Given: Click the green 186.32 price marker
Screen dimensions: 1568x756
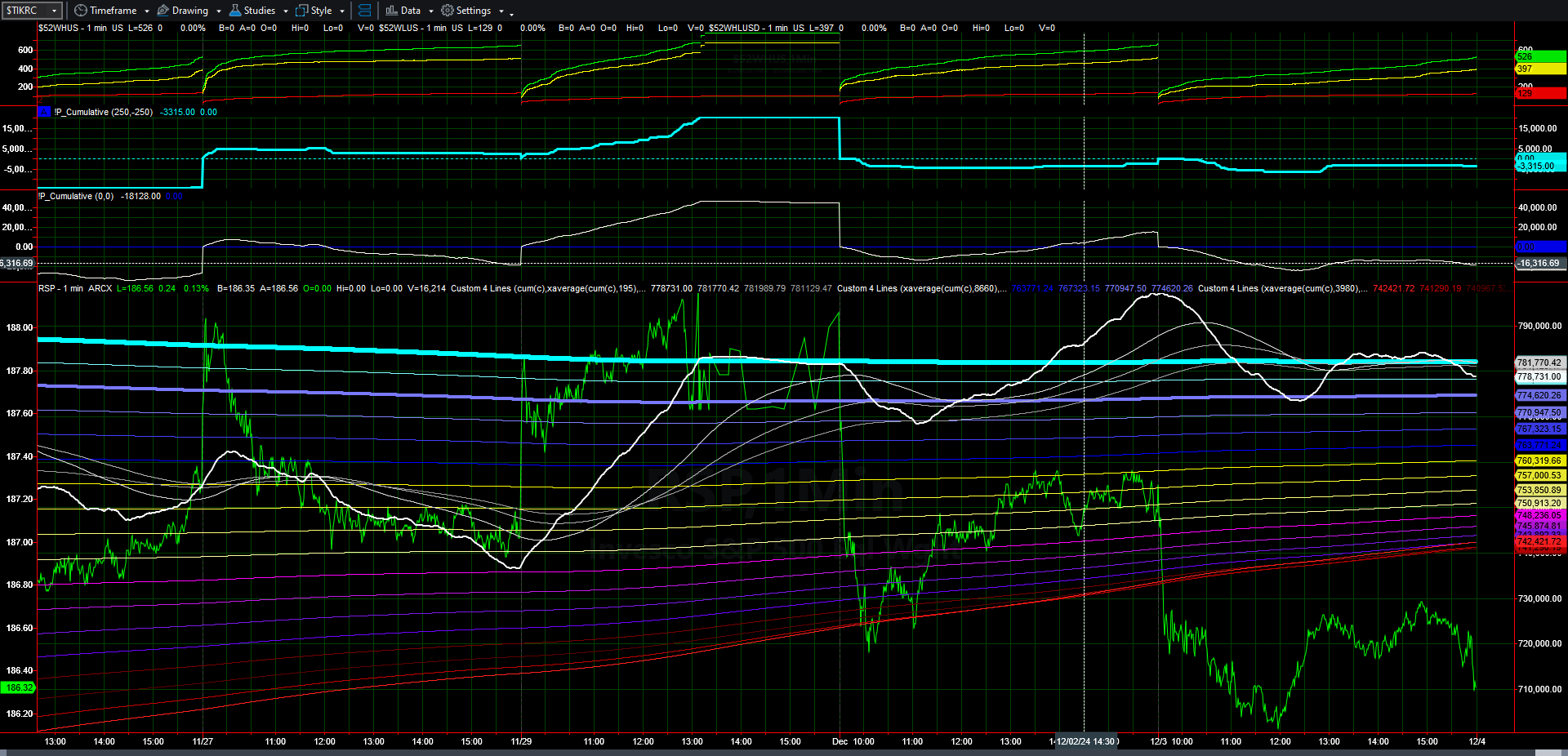Looking at the screenshot, I should [19, 687].
